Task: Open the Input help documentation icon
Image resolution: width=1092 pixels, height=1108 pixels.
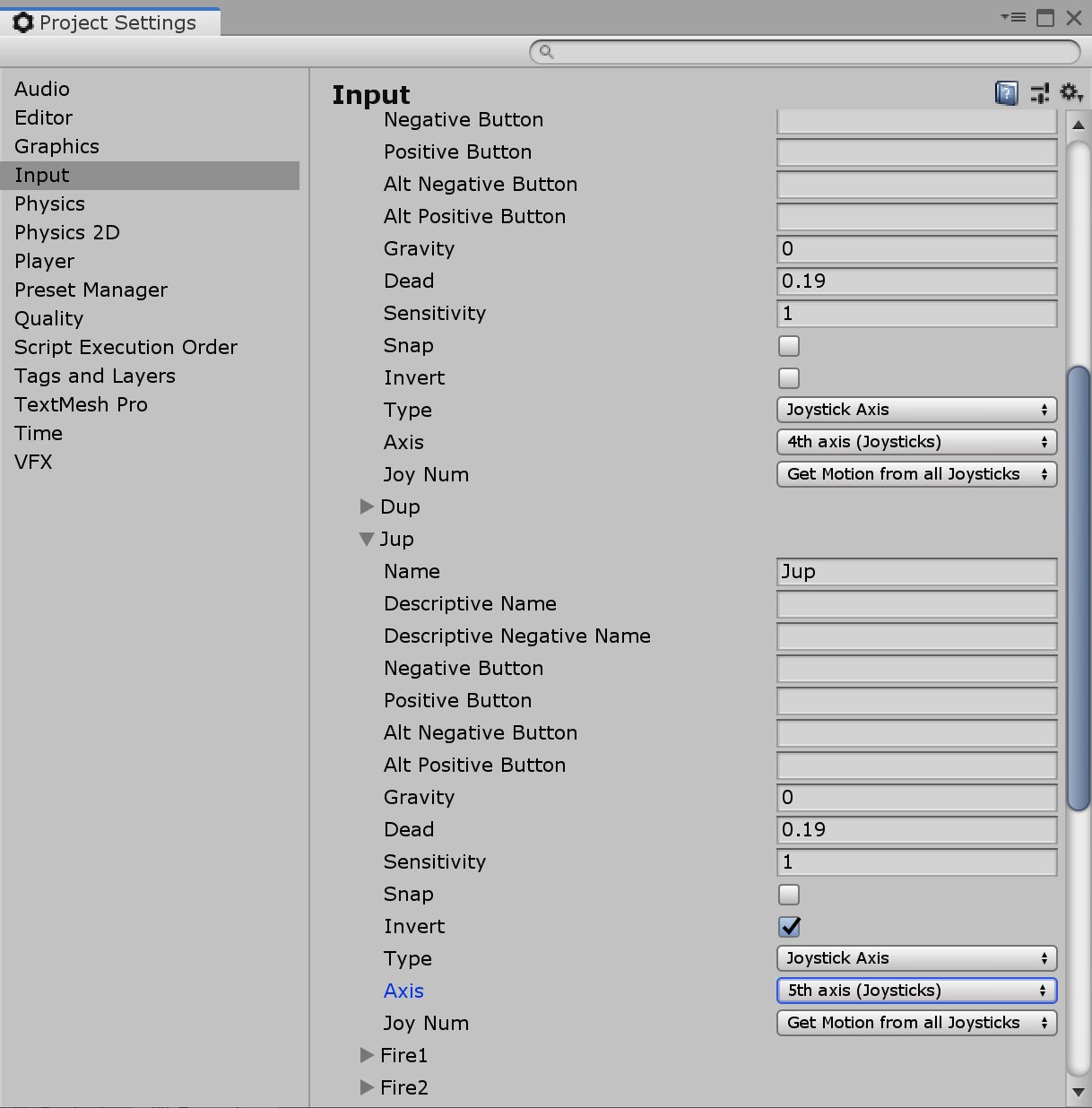Action: click(1006, 92)
